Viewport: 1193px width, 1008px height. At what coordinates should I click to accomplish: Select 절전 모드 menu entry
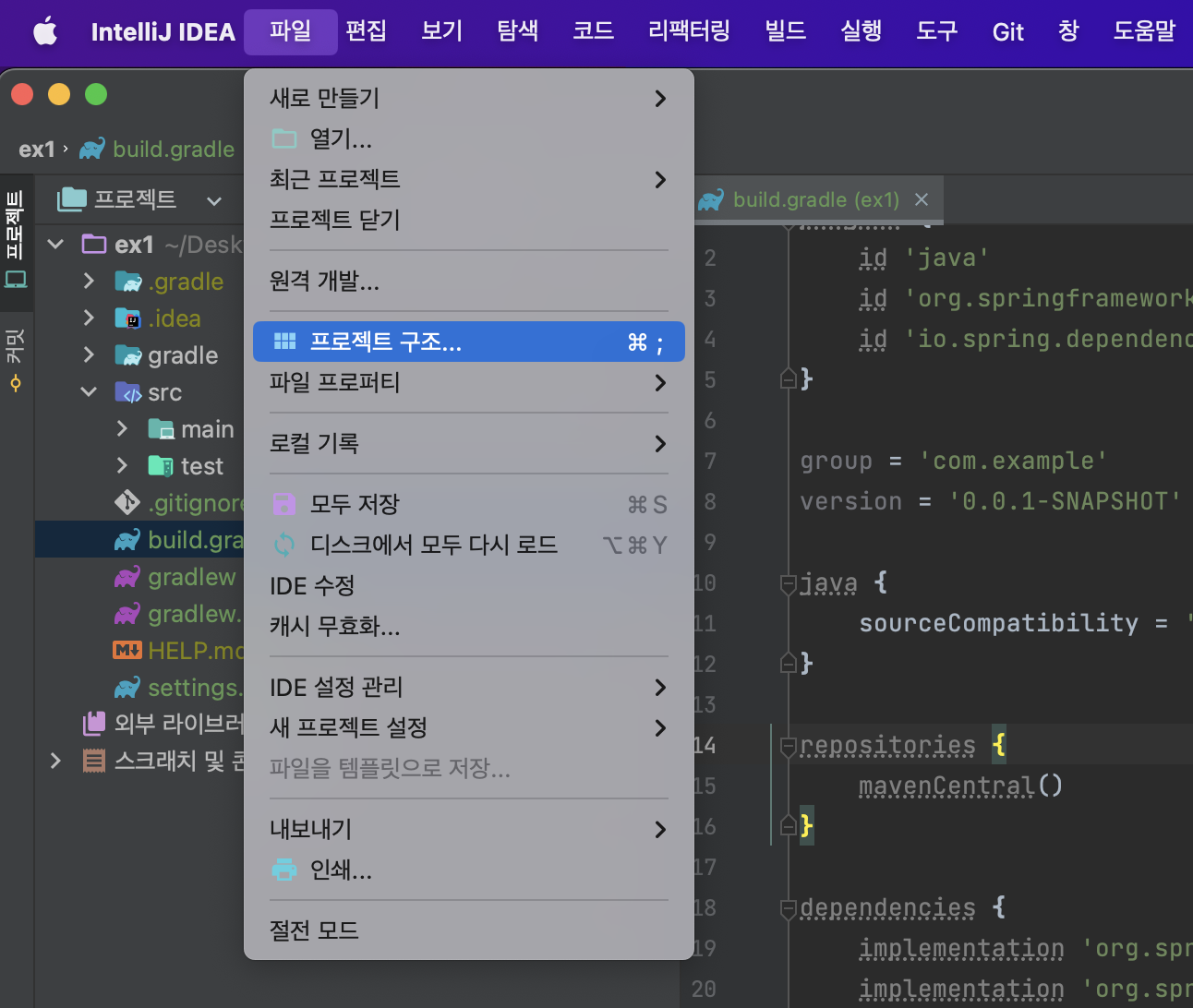(469, 930)
